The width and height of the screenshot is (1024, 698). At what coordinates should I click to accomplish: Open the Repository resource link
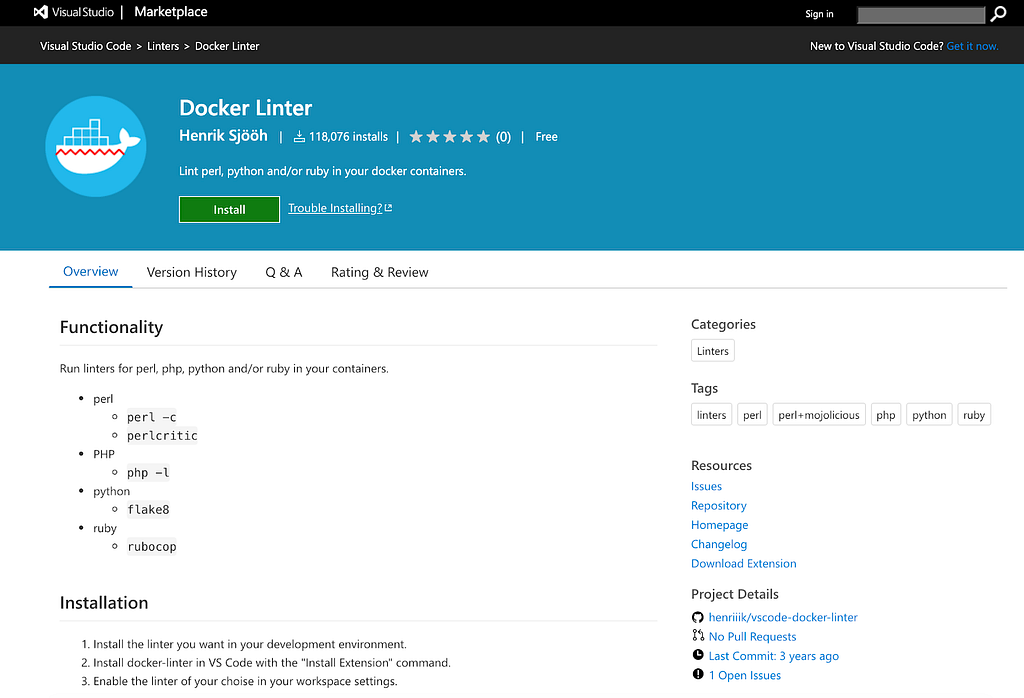(x=718, y=505)
